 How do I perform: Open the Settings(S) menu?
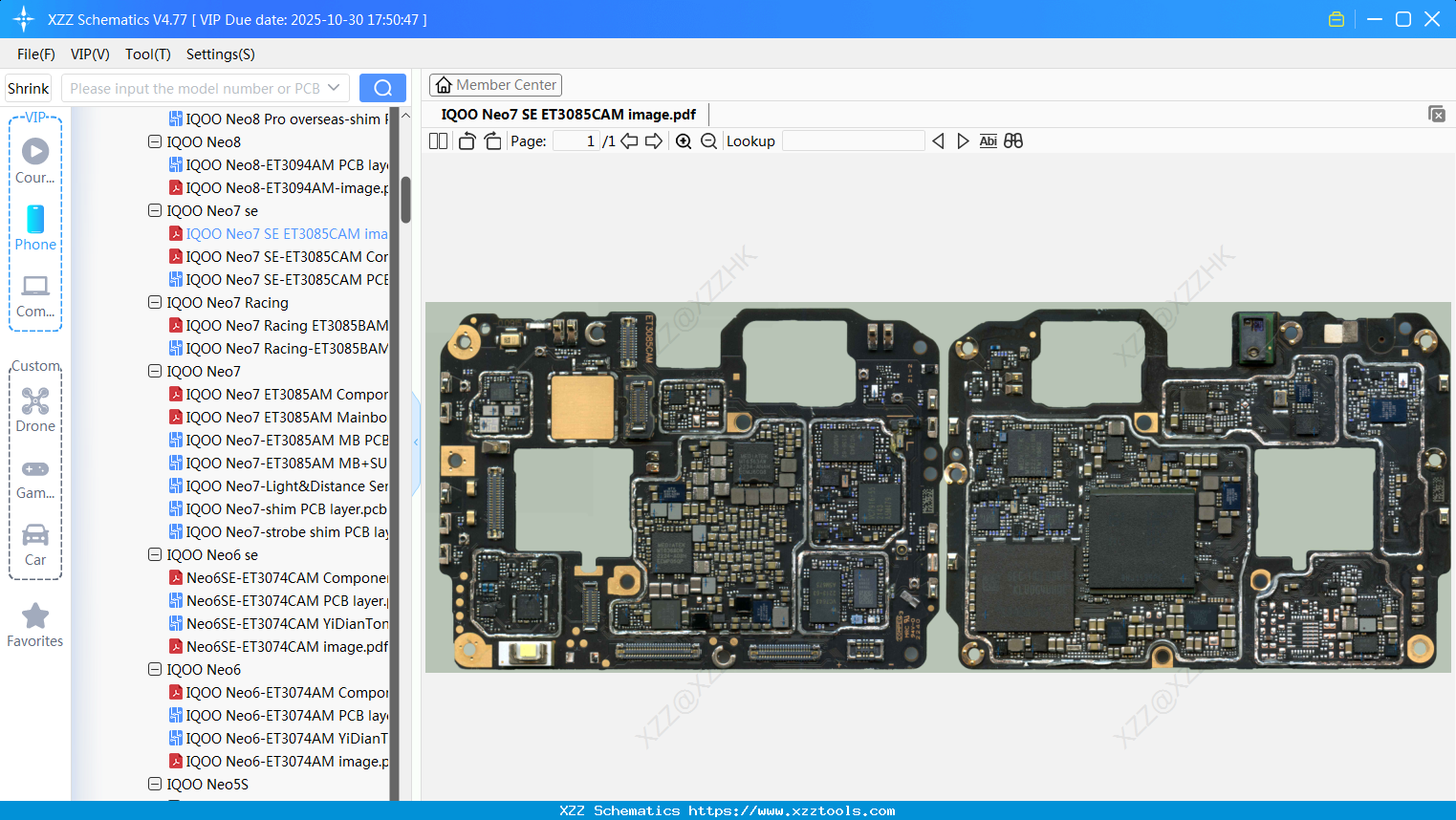coord(220,54)
